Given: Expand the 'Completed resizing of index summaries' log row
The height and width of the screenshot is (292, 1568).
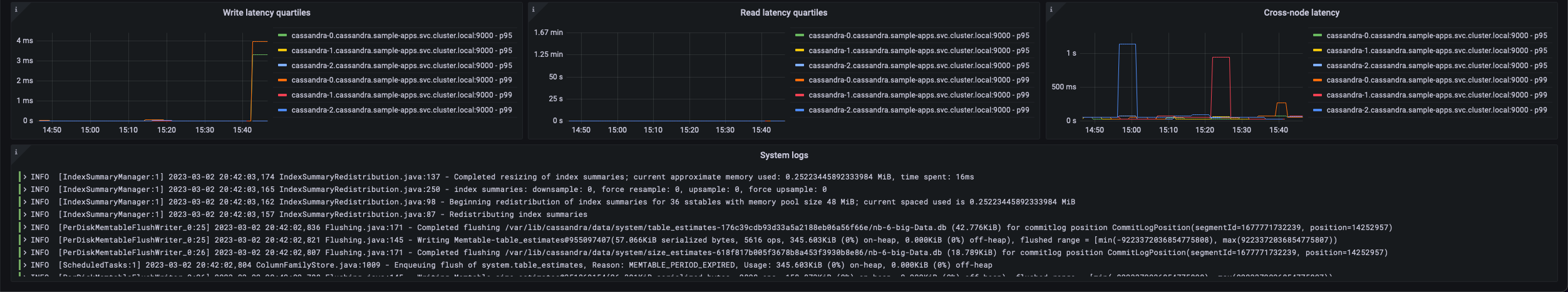Looking at the screenshot, I should (x=25, y=177).
